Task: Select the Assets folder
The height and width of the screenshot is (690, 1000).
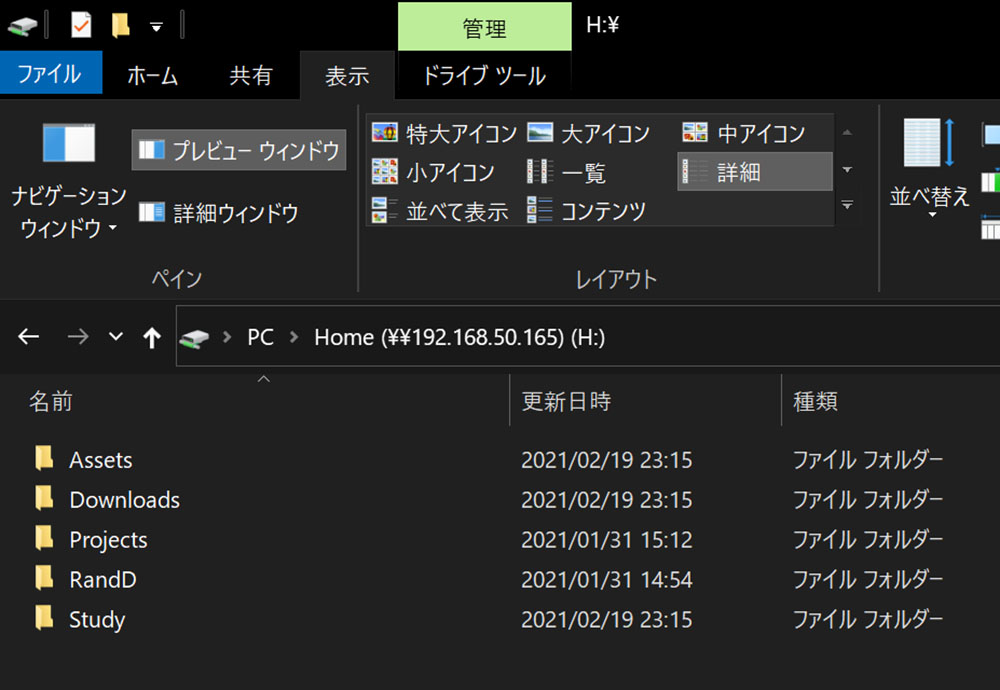Action: [x=101, y=460]
